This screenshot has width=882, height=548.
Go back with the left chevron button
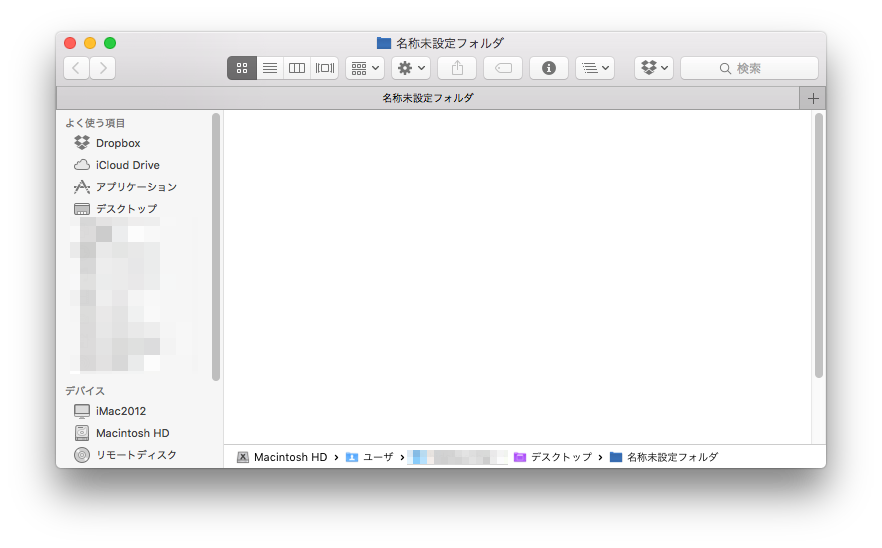(x=76, y=68)
